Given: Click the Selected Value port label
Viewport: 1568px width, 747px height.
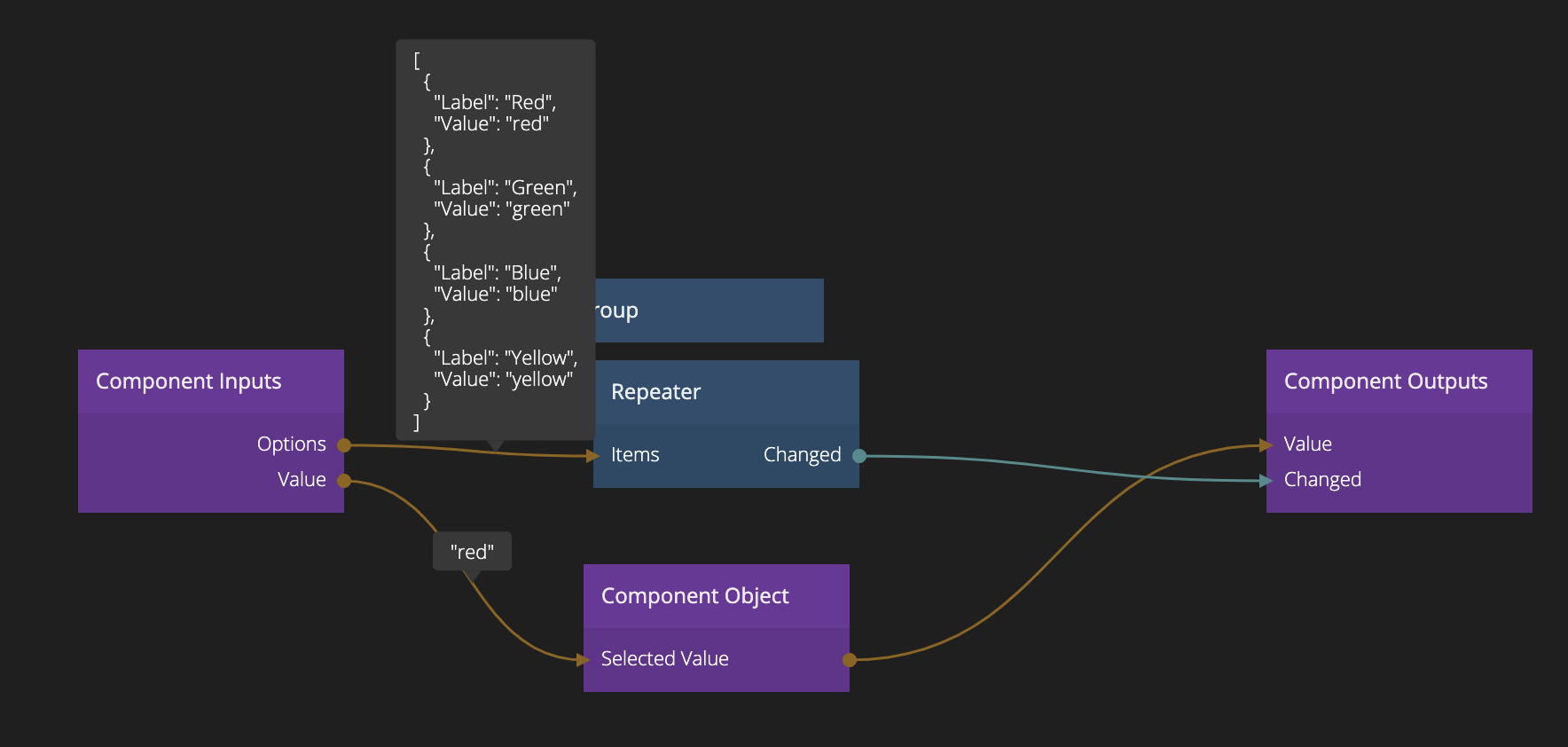Looking at the screenshot, I should 664,659.
